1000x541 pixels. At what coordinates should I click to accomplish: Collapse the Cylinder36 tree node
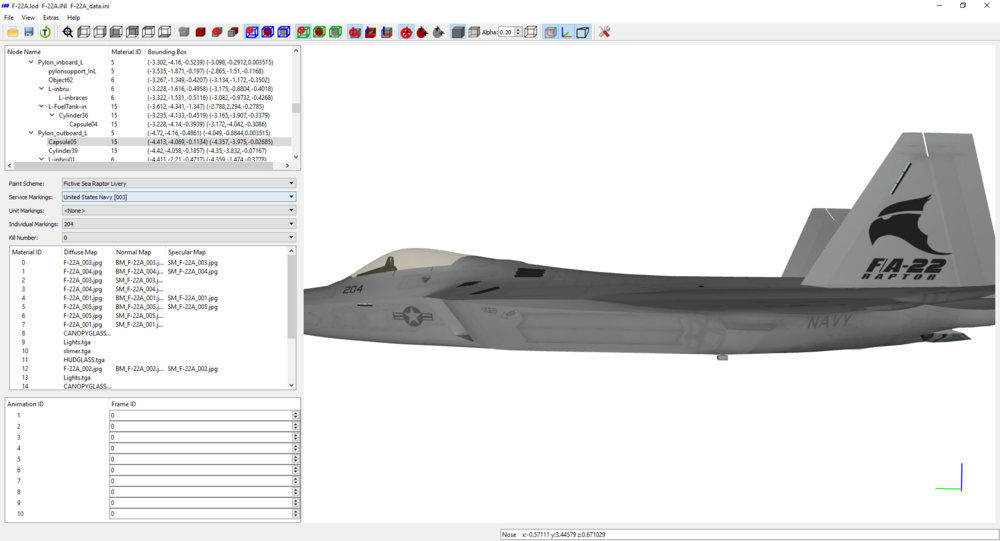point(52,115)
